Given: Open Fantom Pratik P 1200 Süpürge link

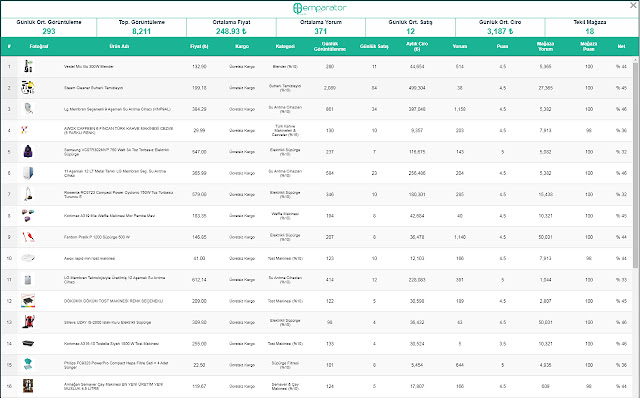Looking at the screenshot, I should [97, 237].
